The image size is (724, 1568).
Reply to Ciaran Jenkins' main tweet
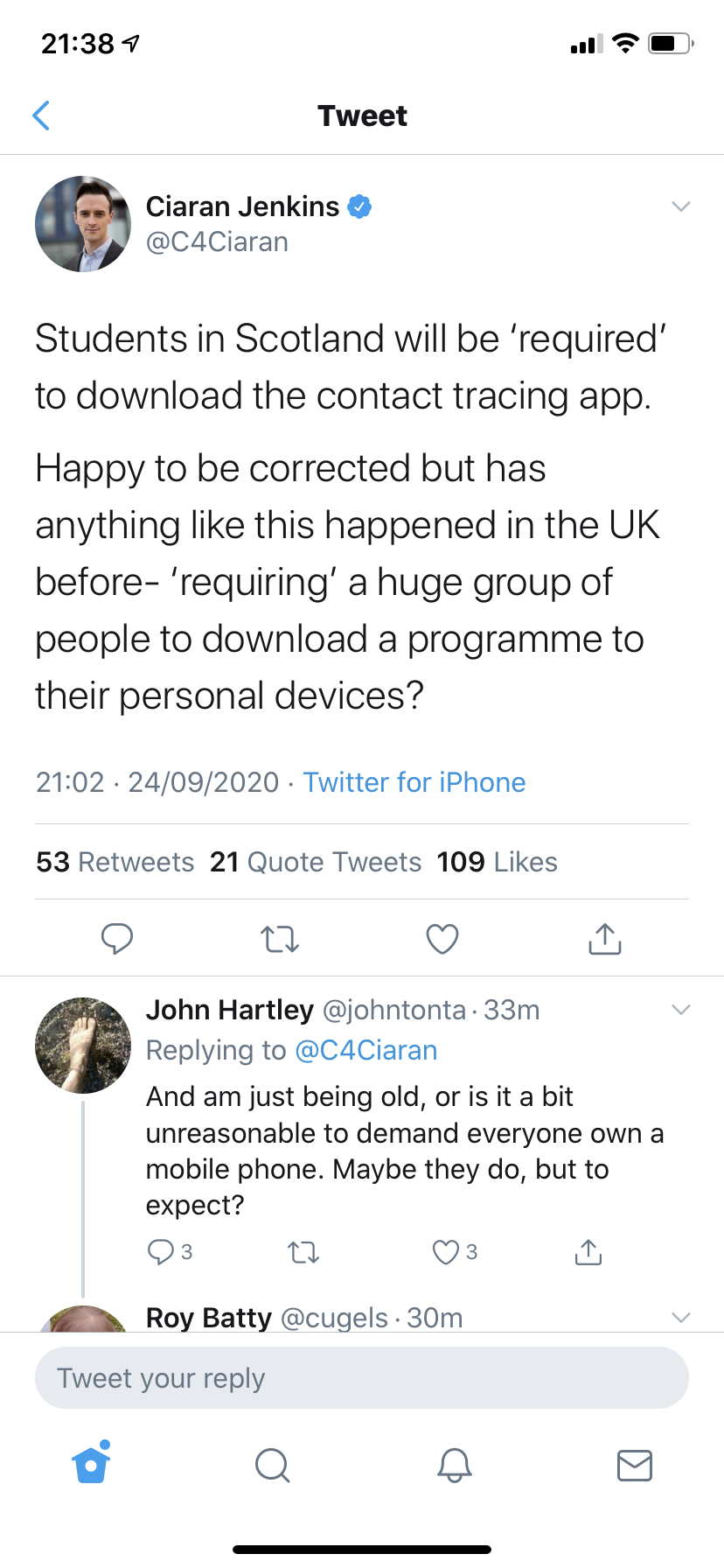117,938
